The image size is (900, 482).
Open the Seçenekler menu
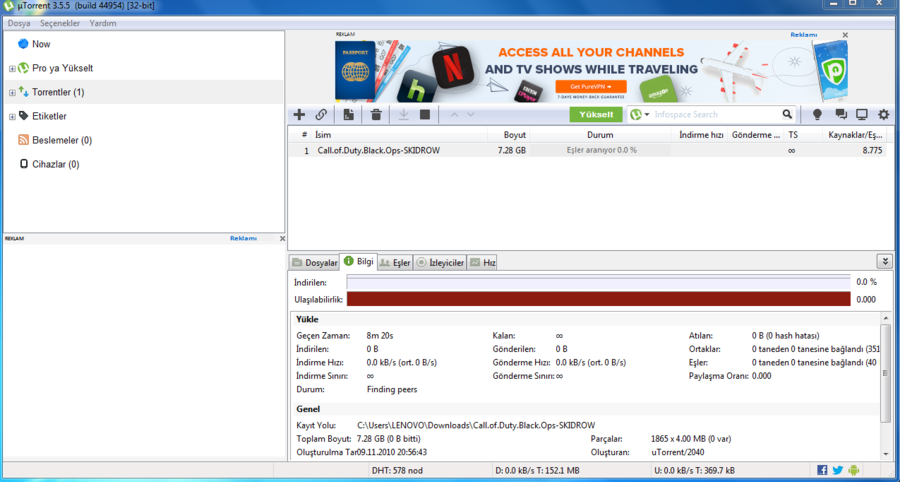60,24
